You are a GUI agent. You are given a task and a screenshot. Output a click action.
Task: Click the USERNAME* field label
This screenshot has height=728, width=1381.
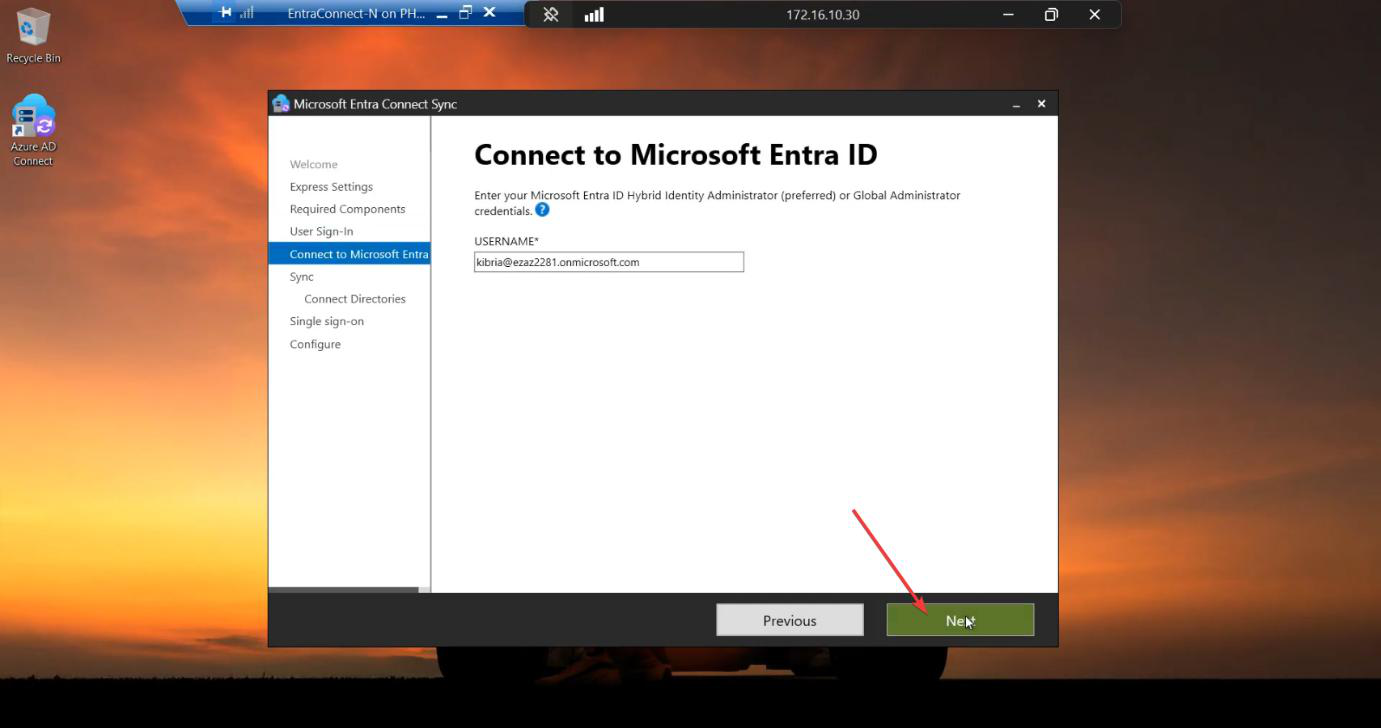(507, 241)
